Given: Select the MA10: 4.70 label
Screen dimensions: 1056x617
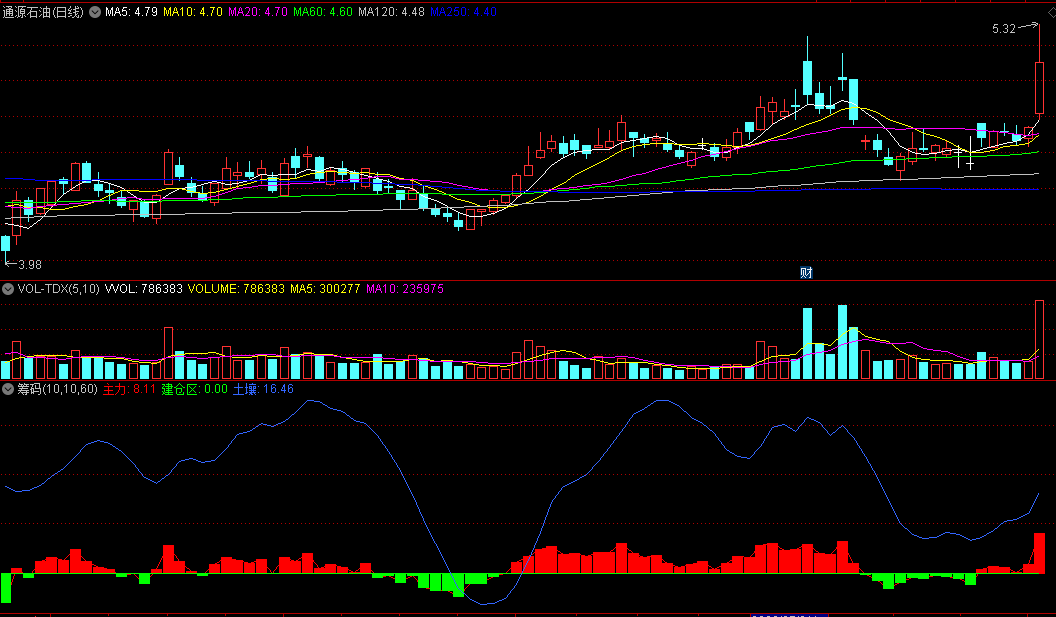Looking at the screenshot, I should pyautogui.click(x=193, y=12).
